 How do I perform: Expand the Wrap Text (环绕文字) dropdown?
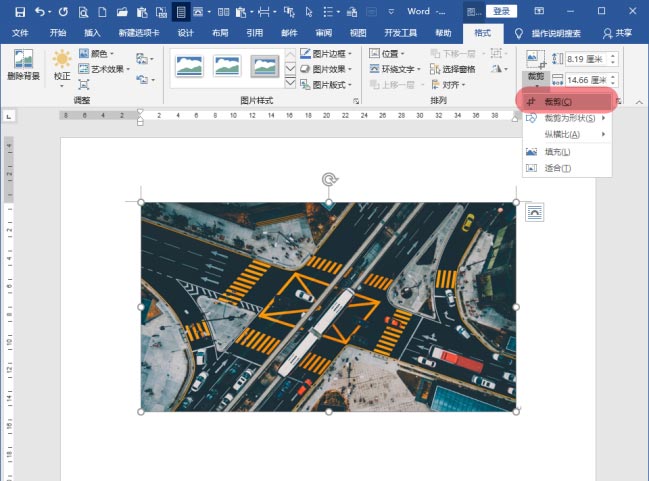coord(396,69)
